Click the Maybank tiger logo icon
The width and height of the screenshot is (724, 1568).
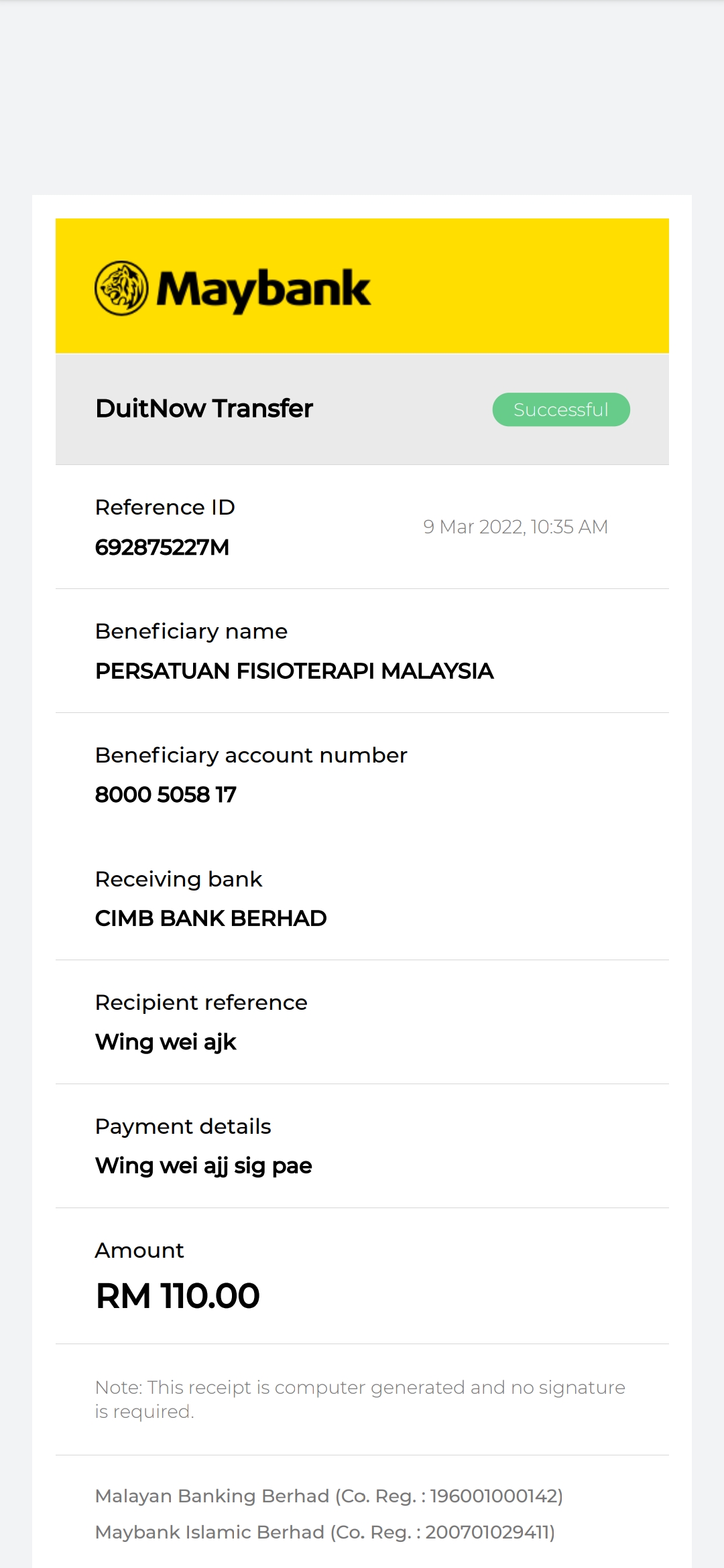tap(121, 288)
